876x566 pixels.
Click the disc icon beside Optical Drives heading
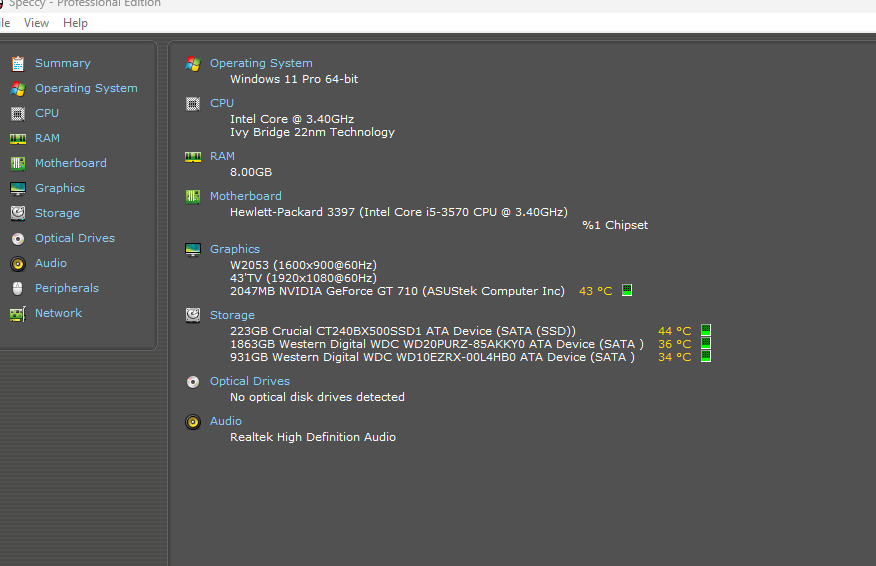pos(193,382)
